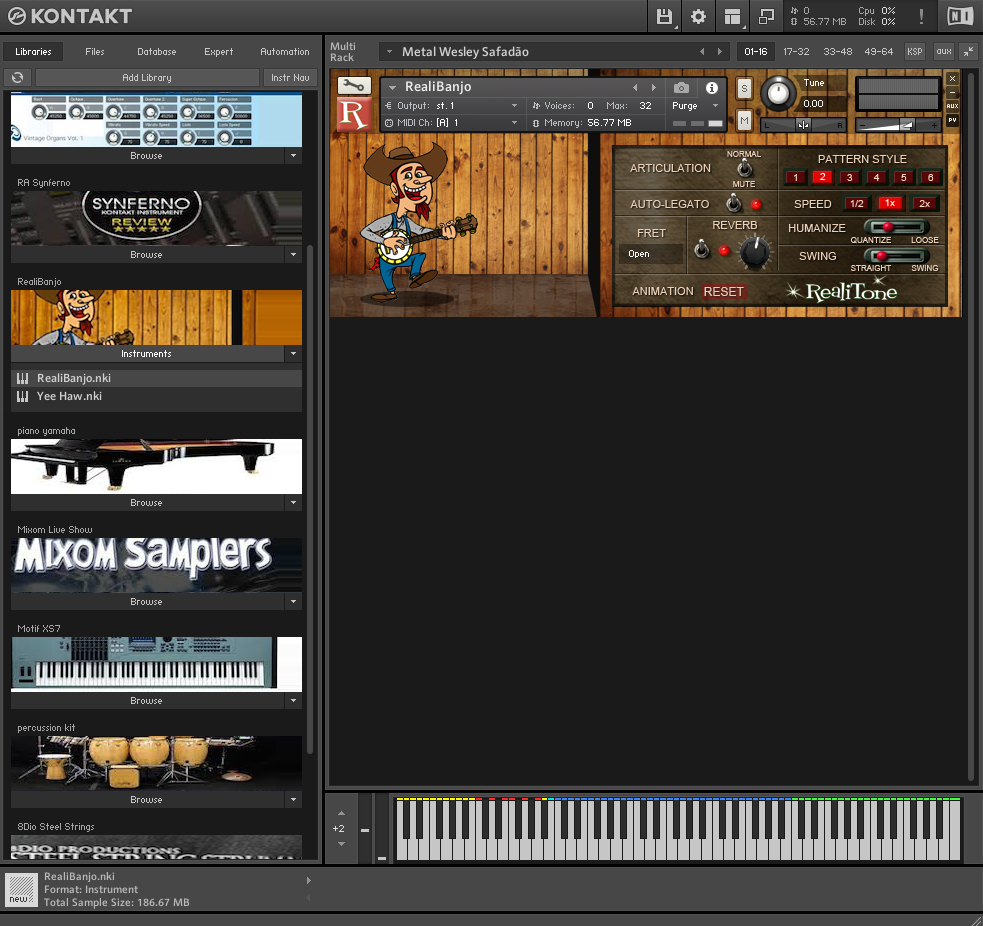Click the info pane expand arrow
The height and width of the screenshot is (926, 983).
point(308,880)
